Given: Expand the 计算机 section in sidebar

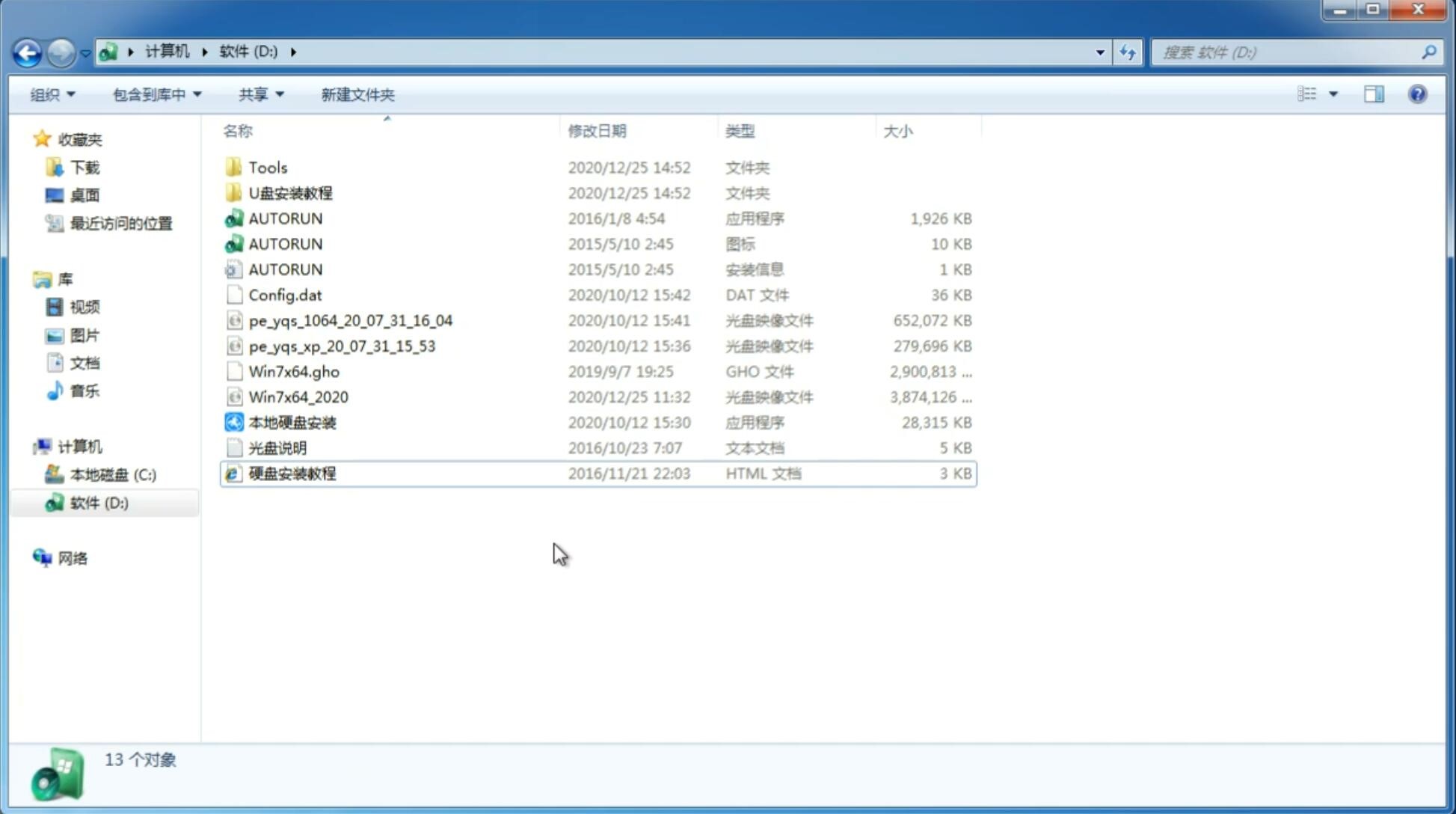Looking at the screenshot, I should click(28, 446).
